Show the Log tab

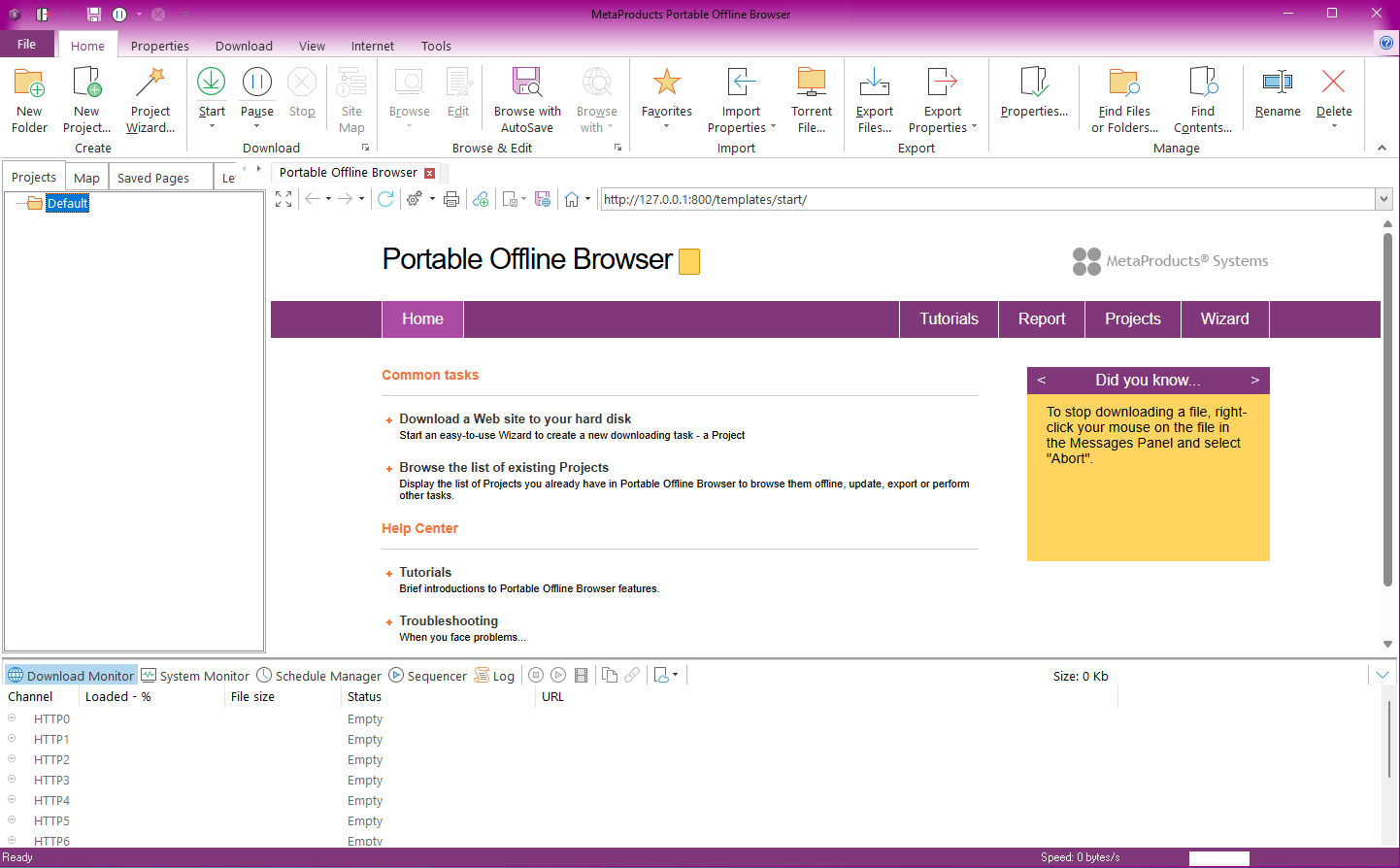(x=494, y=676)
